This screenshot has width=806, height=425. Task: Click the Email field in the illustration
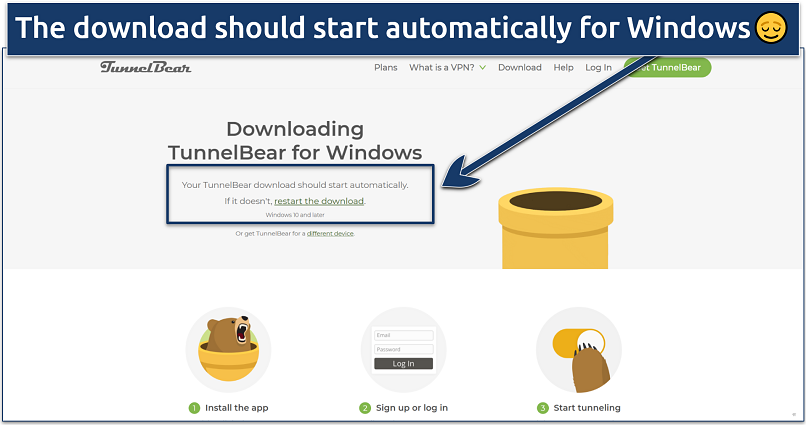coord(404,335)
